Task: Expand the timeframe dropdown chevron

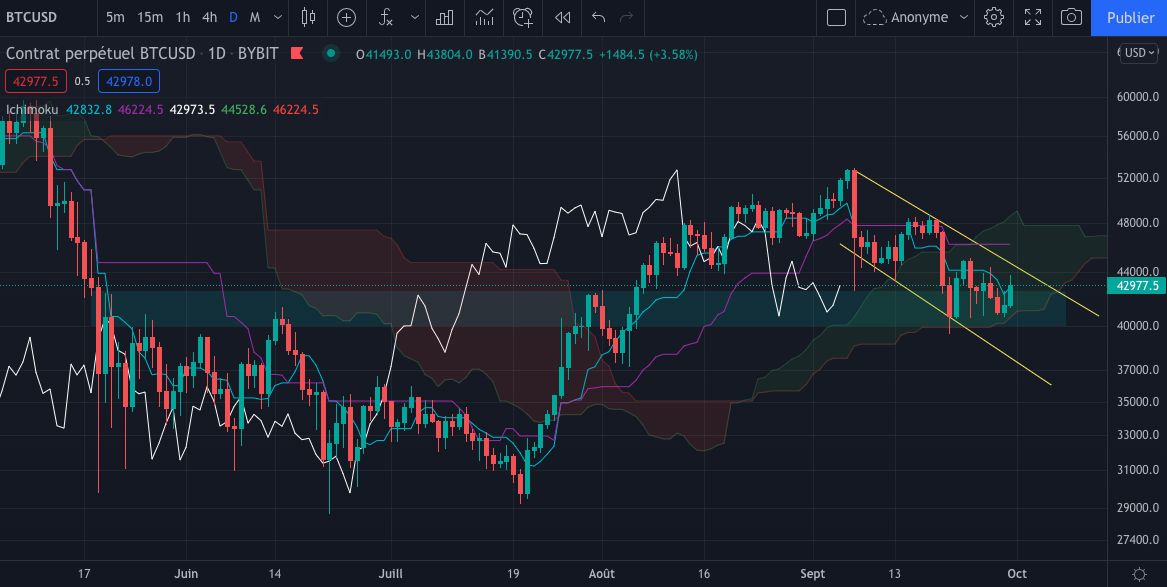Action: (x=277, y=18)
